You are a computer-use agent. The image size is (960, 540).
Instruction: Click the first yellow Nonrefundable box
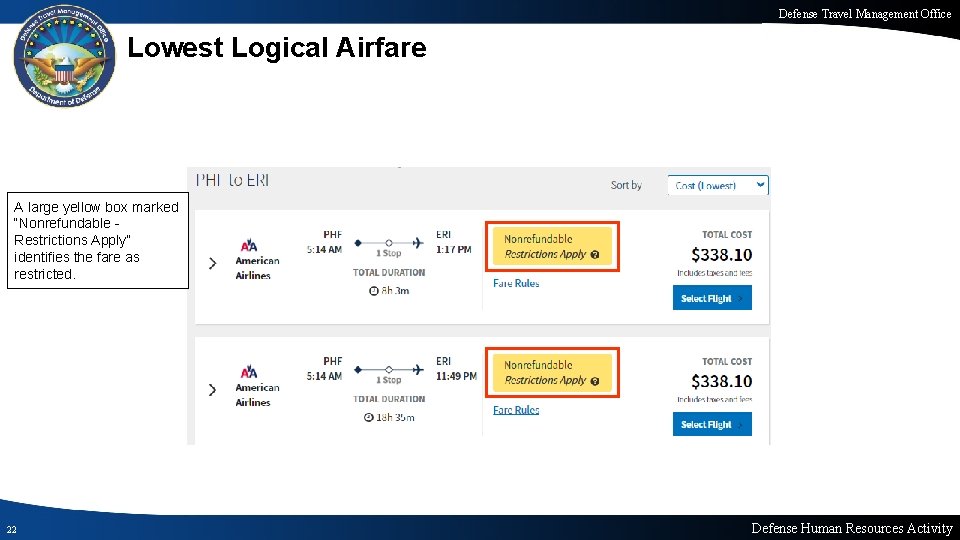coord(551,246)
